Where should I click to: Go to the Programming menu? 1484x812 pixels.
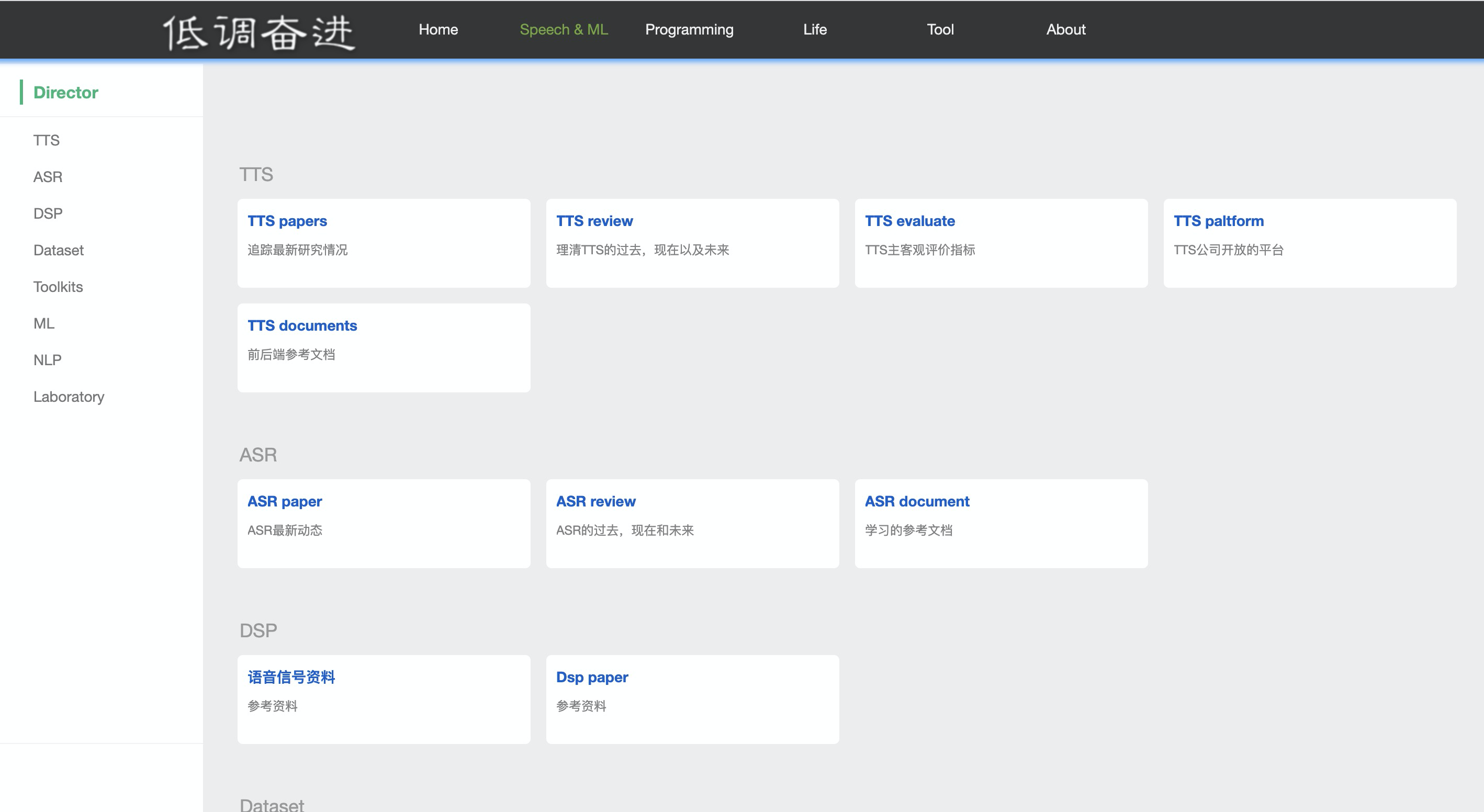[x=689, y=30]
